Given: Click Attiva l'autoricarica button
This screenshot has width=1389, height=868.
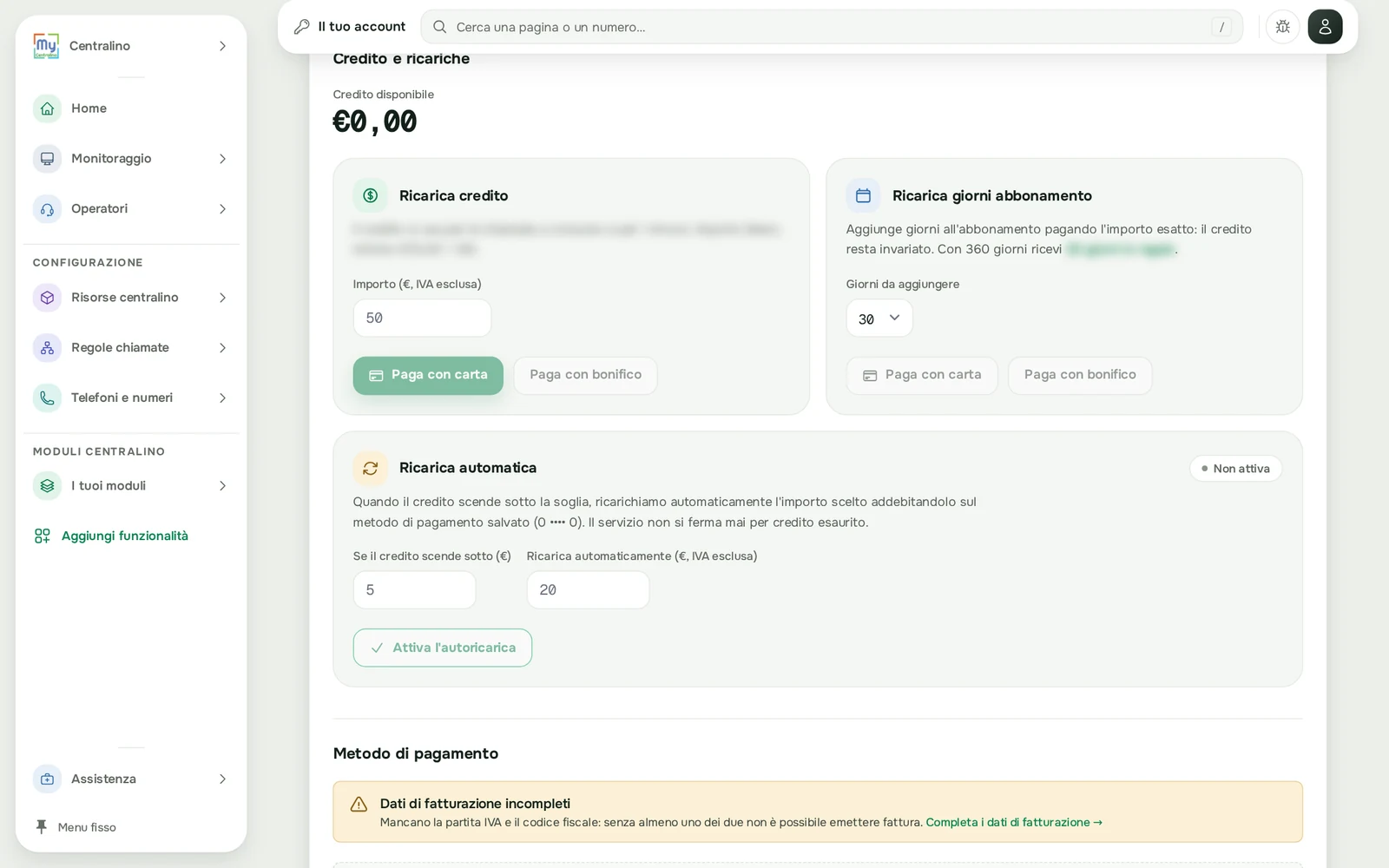Looking at the screenshot, I should pyautogui.click(x=443, y=648).
